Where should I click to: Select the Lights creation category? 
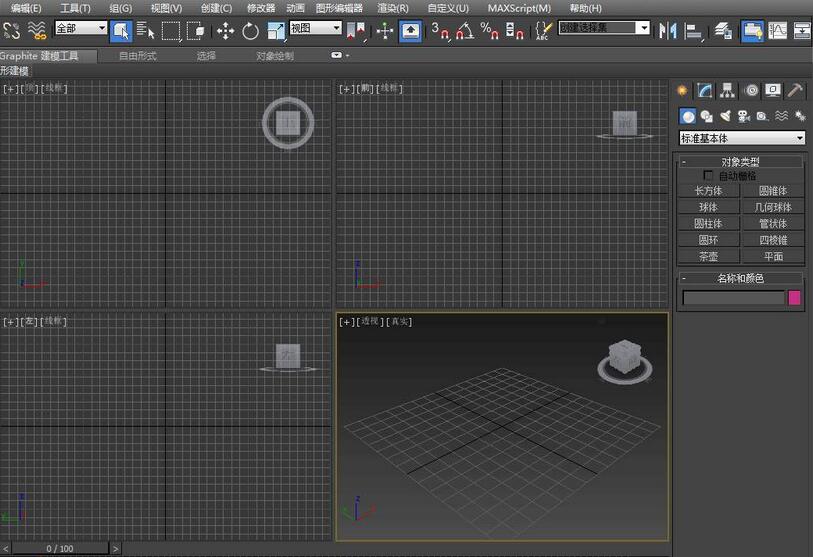click(x=725, y=116)
